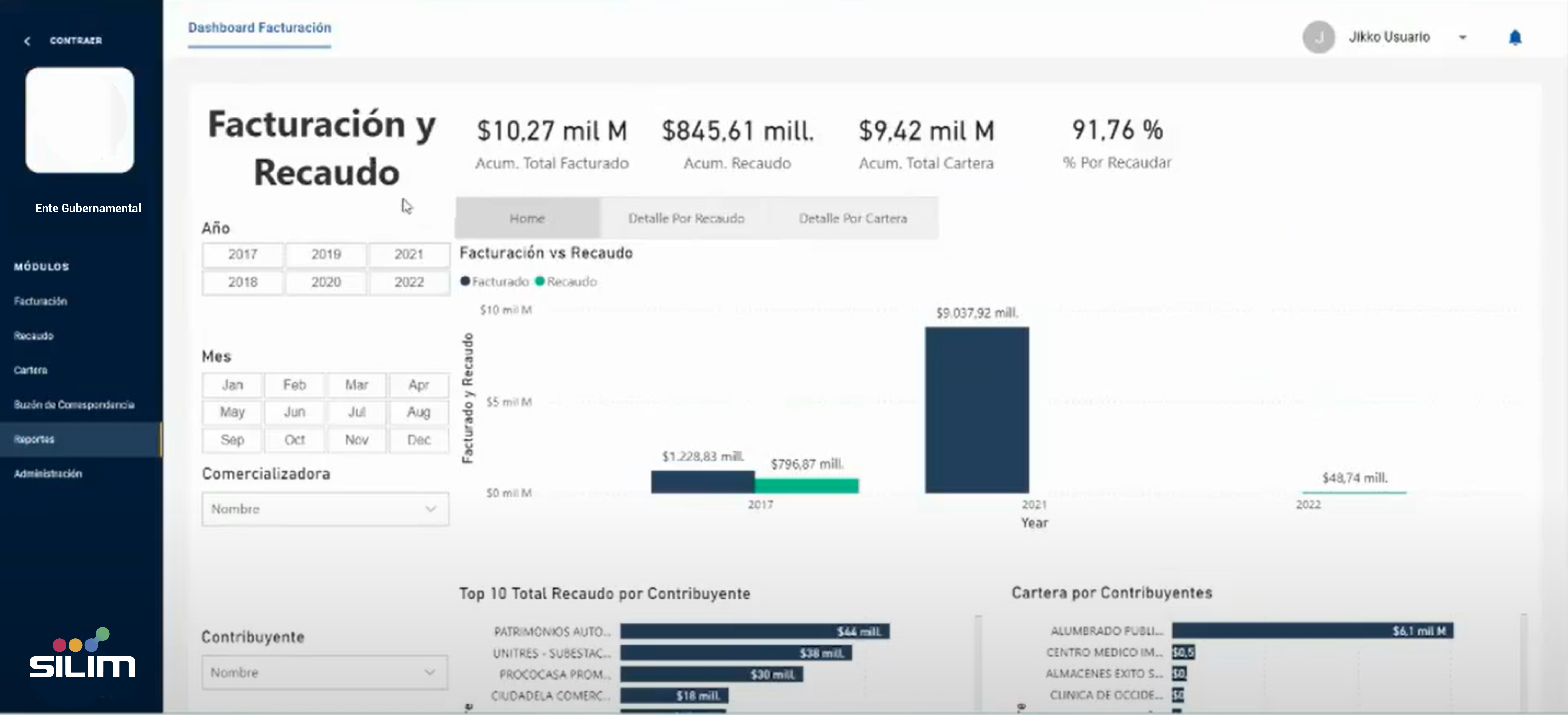Switch to Detalle Por Cartera tab
This screenshot has width=1568, height=715.
point(853,218)
